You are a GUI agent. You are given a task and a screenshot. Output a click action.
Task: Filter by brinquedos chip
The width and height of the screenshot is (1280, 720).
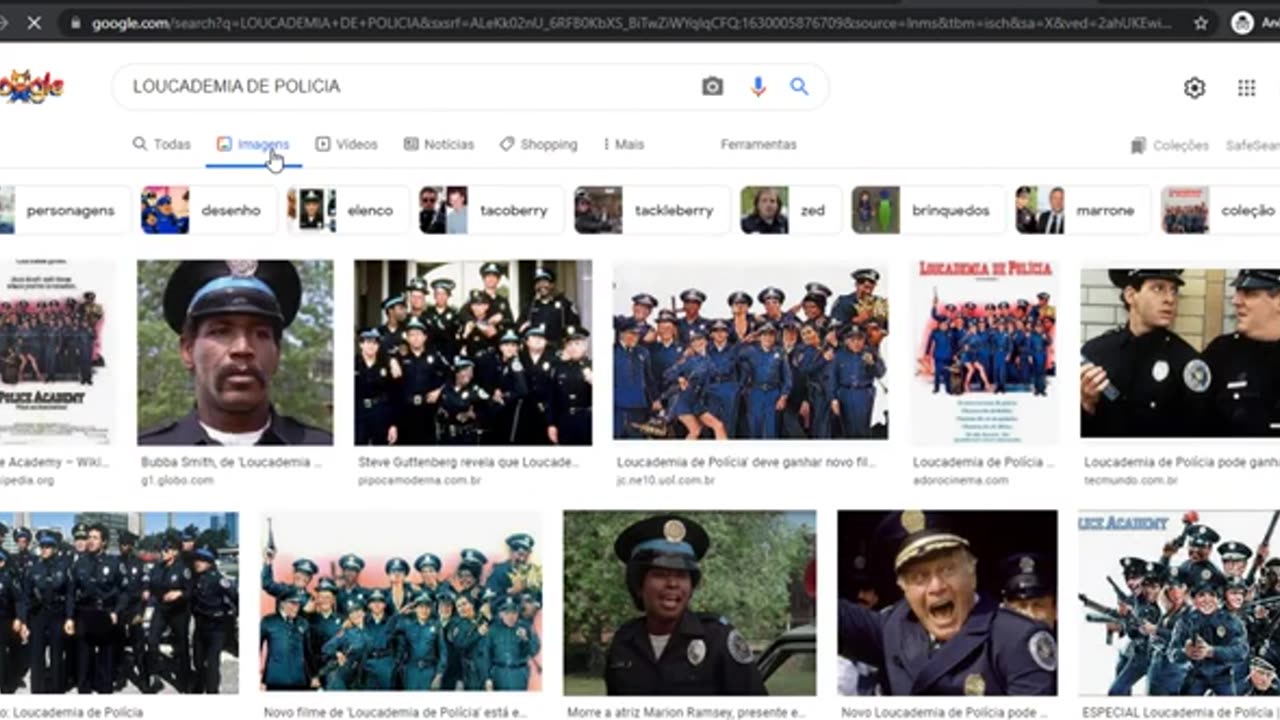click(928, 210)
